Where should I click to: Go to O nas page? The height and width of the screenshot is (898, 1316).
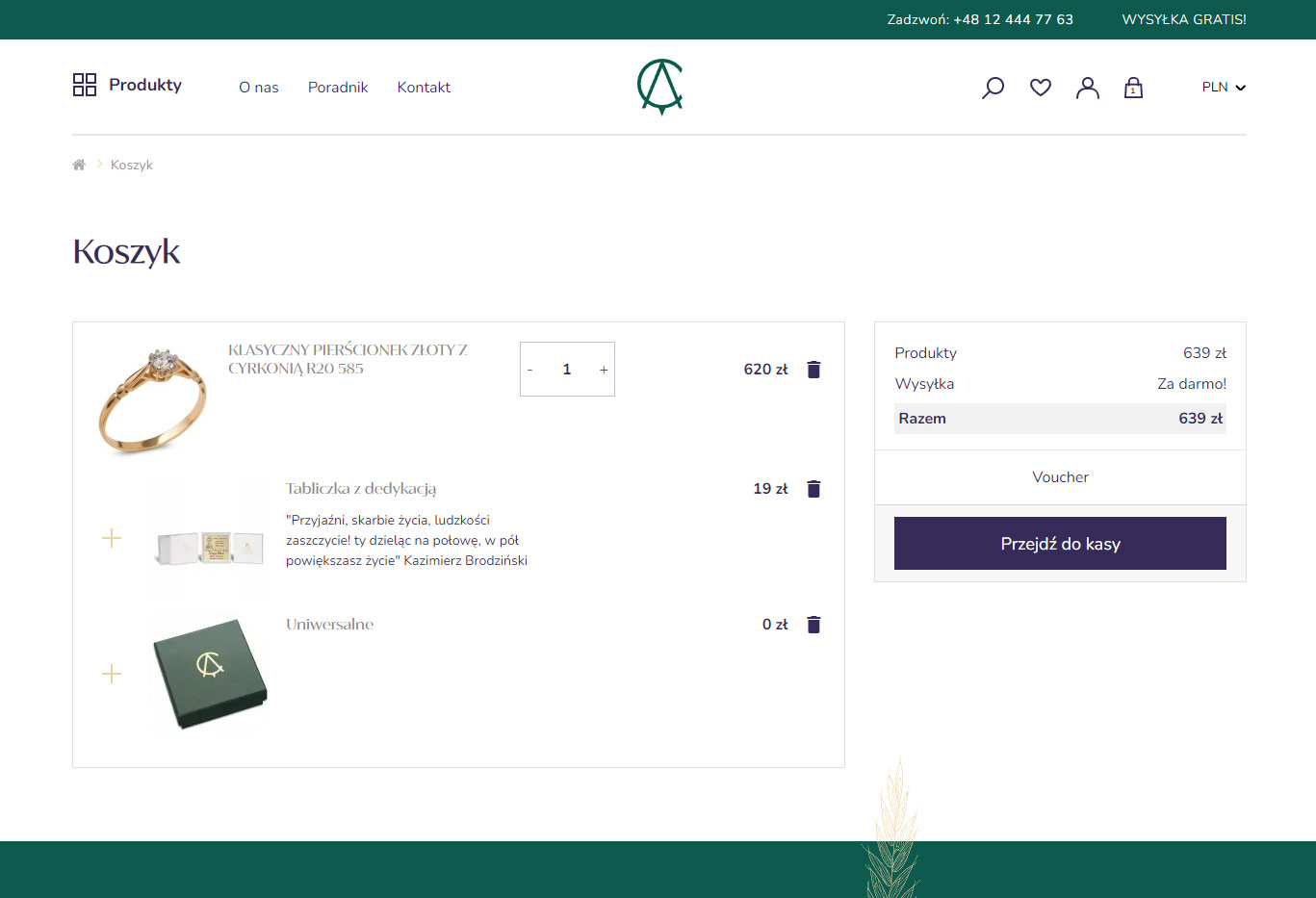[x=259, y=88]
